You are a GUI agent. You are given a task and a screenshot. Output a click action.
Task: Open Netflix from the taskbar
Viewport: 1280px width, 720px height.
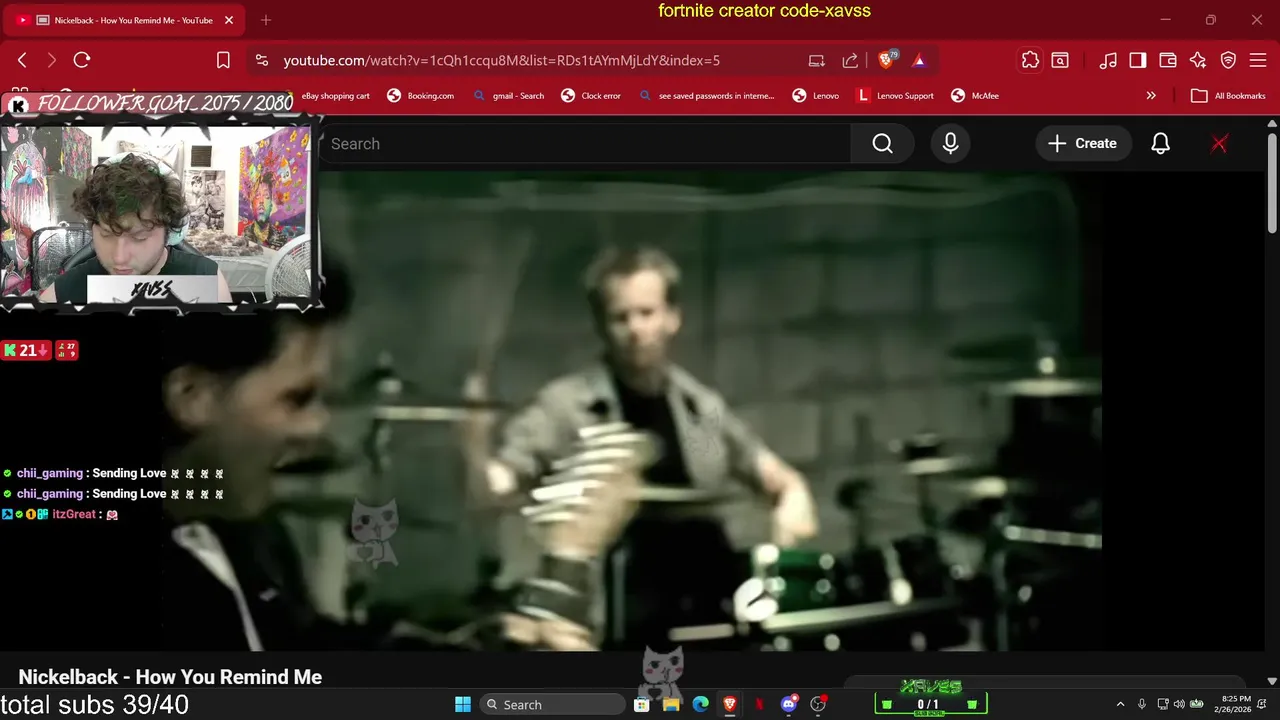(x=759, y=705)
